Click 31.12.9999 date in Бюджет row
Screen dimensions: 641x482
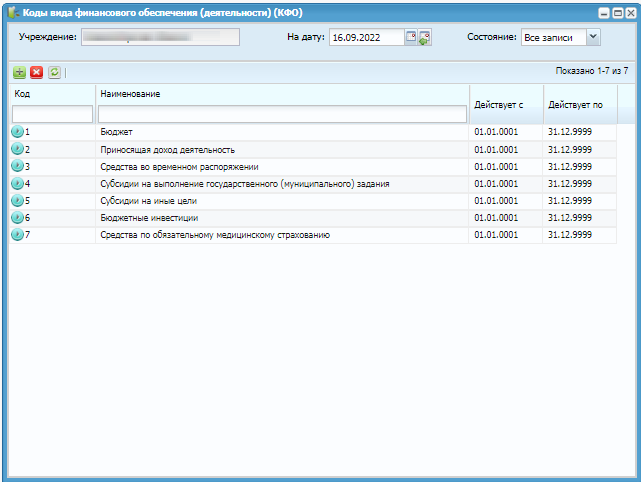[x=570, y=132]
